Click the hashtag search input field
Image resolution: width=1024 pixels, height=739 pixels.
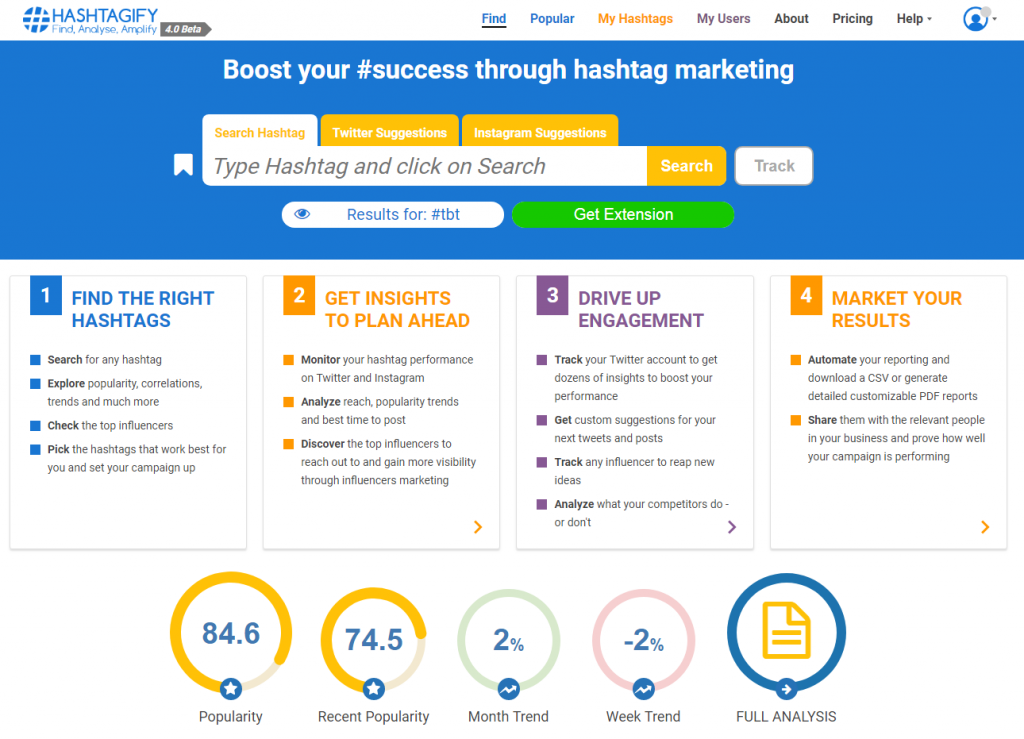click(424, 166)
